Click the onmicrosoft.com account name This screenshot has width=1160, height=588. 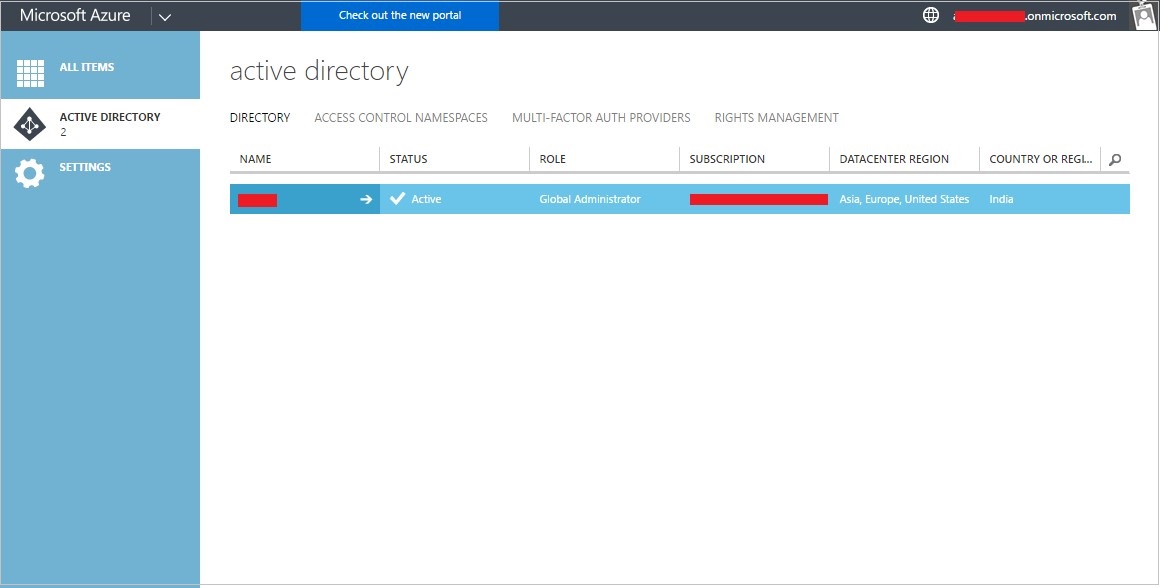tap(1034, 16)
